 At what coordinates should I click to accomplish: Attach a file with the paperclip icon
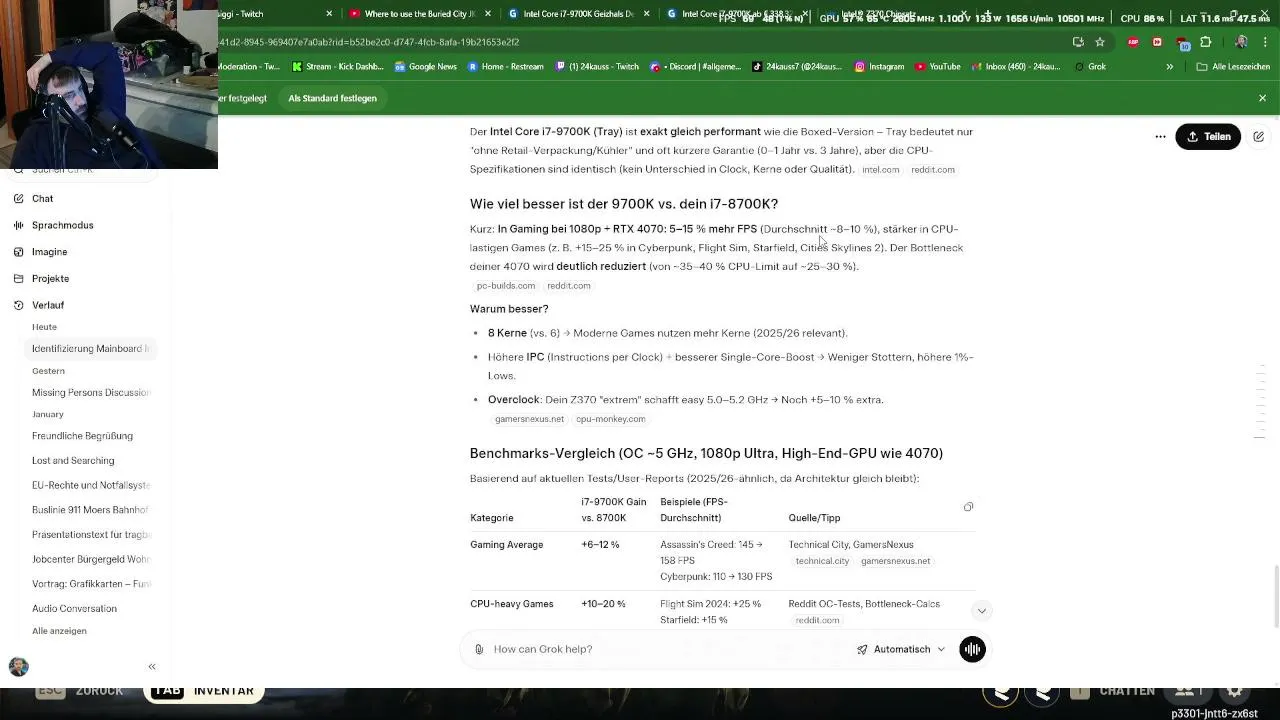pos(479,649)
